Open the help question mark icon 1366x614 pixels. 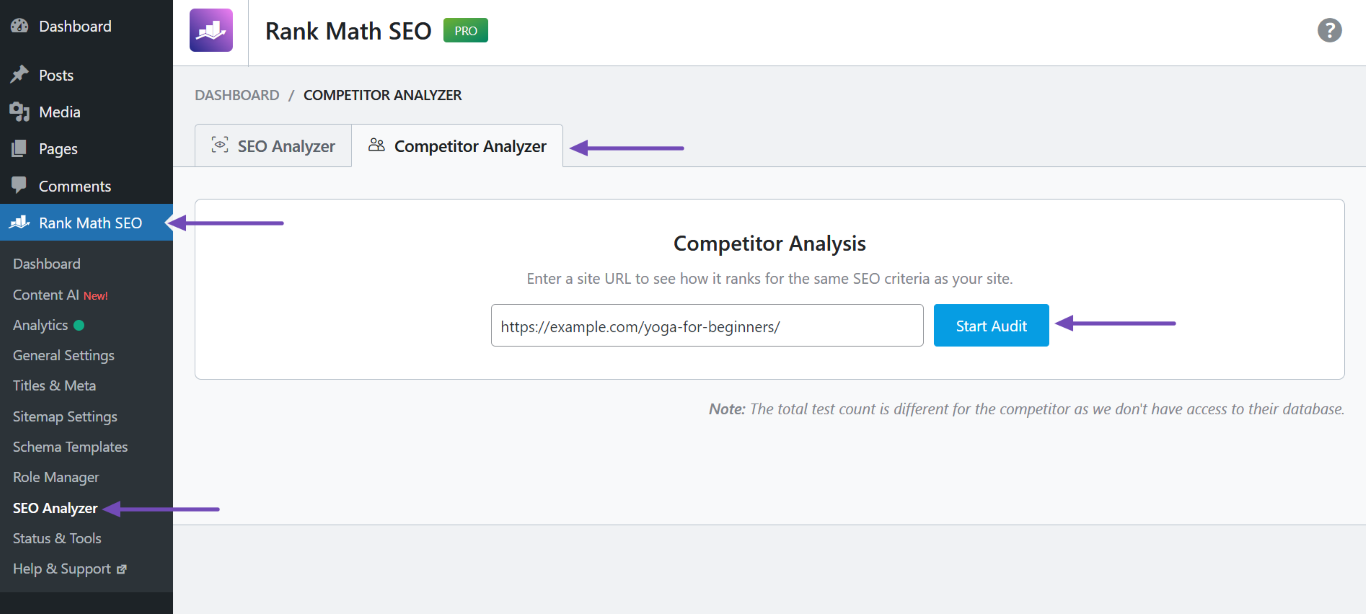[1329, 30]
